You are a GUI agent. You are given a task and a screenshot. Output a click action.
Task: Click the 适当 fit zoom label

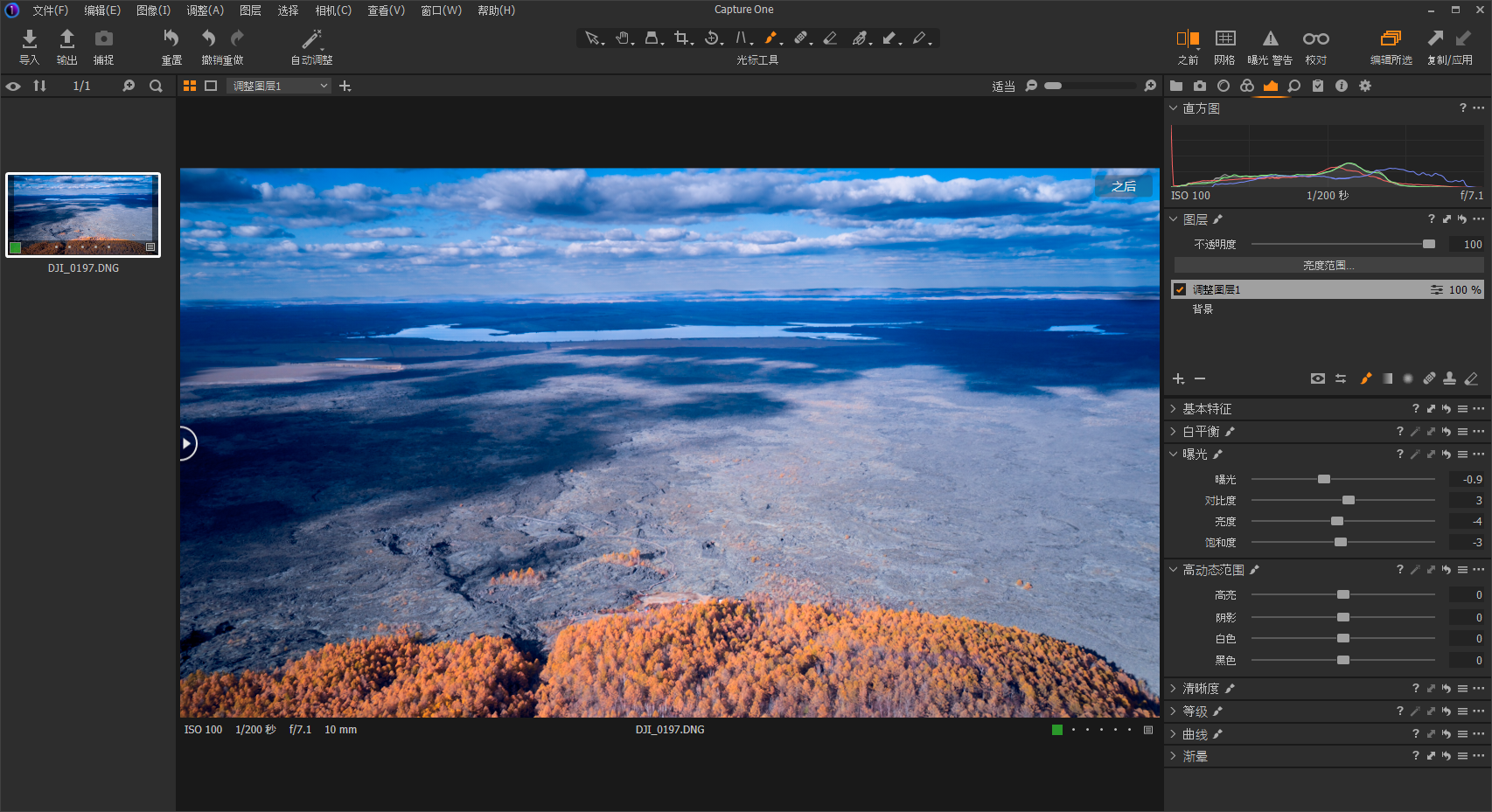pyautogui.click(x=1003, y=87)
